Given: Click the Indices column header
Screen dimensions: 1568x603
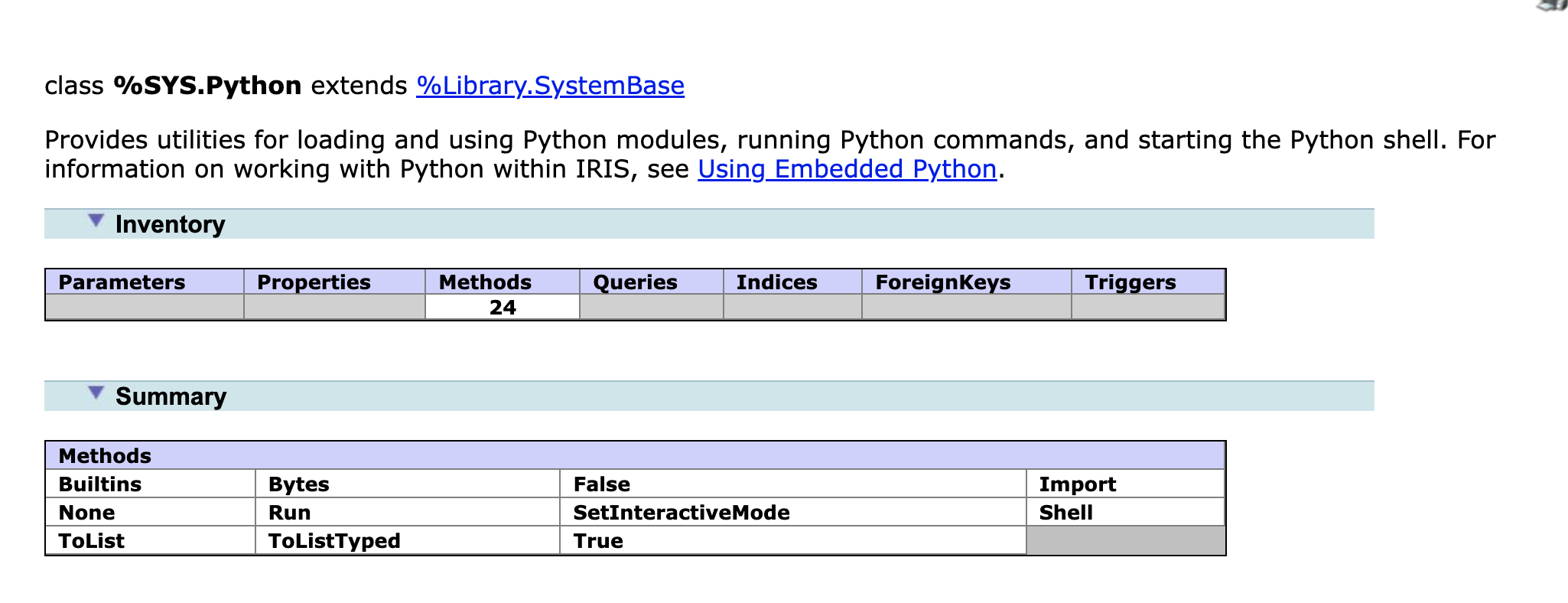Looking at the screenshot, I should (x=792, y=282).
